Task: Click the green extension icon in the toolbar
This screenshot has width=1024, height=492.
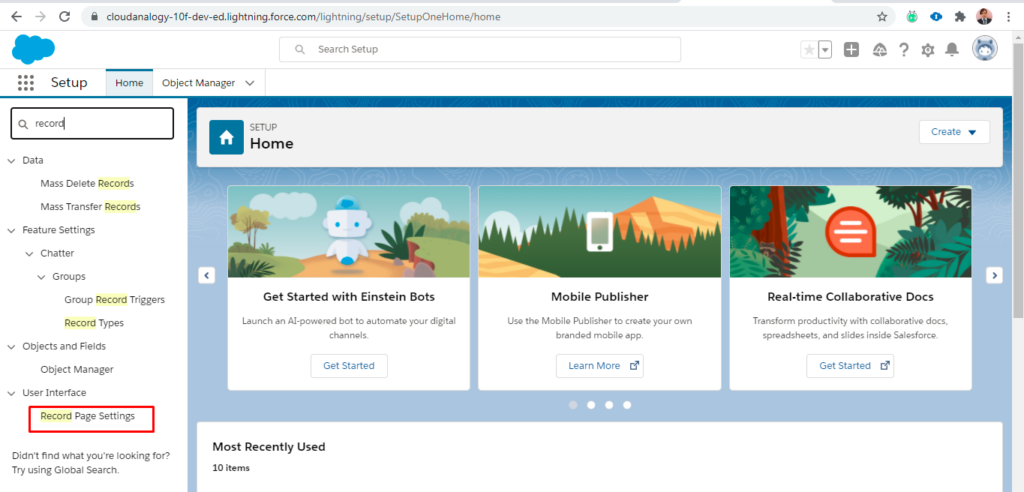Action: coord(912,16)
